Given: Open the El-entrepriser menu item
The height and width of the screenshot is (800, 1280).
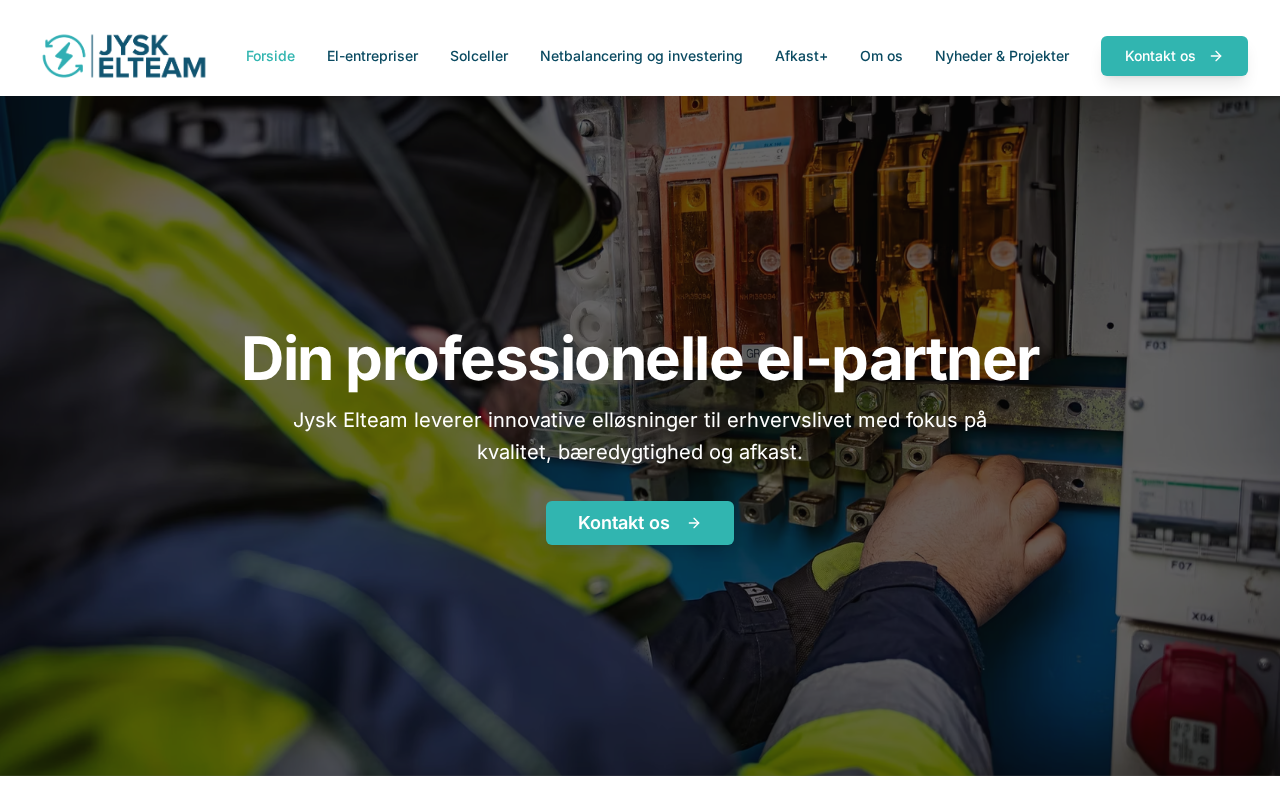Looking at the screenshot, I should tap(372, 56).
